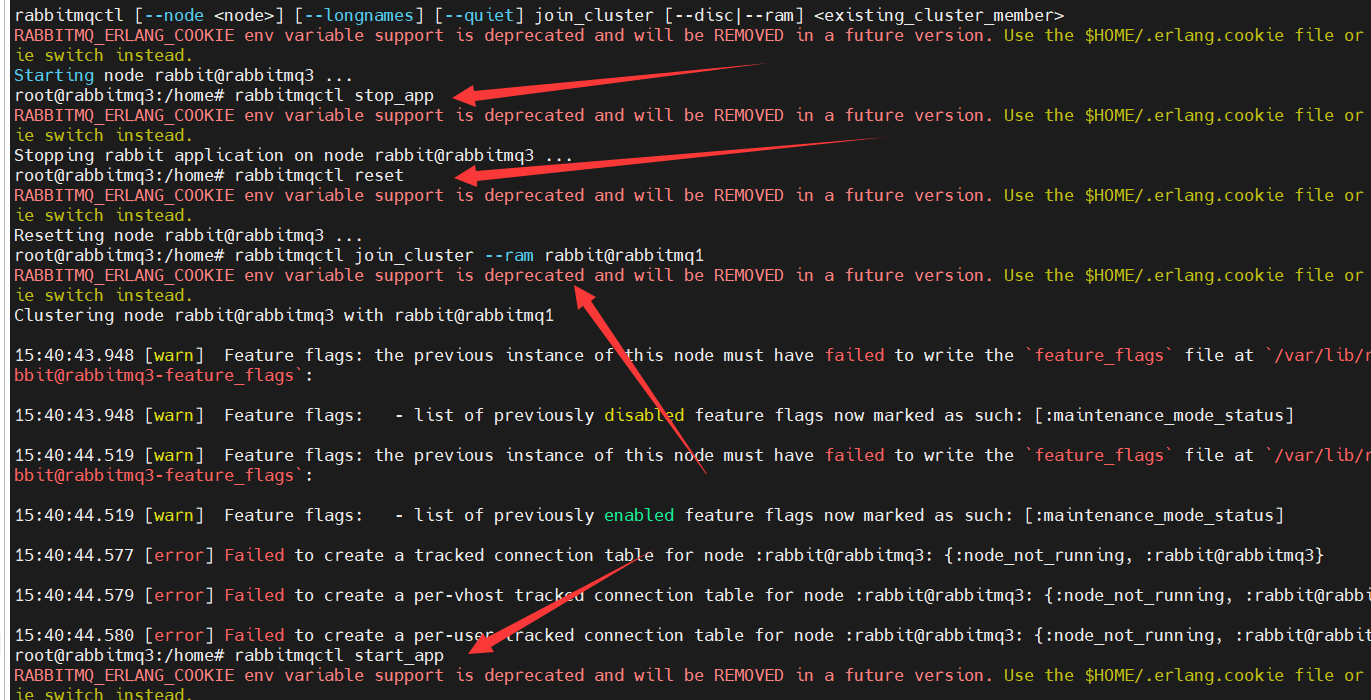Click the word 'disabled' in feature flags warning

644,415
